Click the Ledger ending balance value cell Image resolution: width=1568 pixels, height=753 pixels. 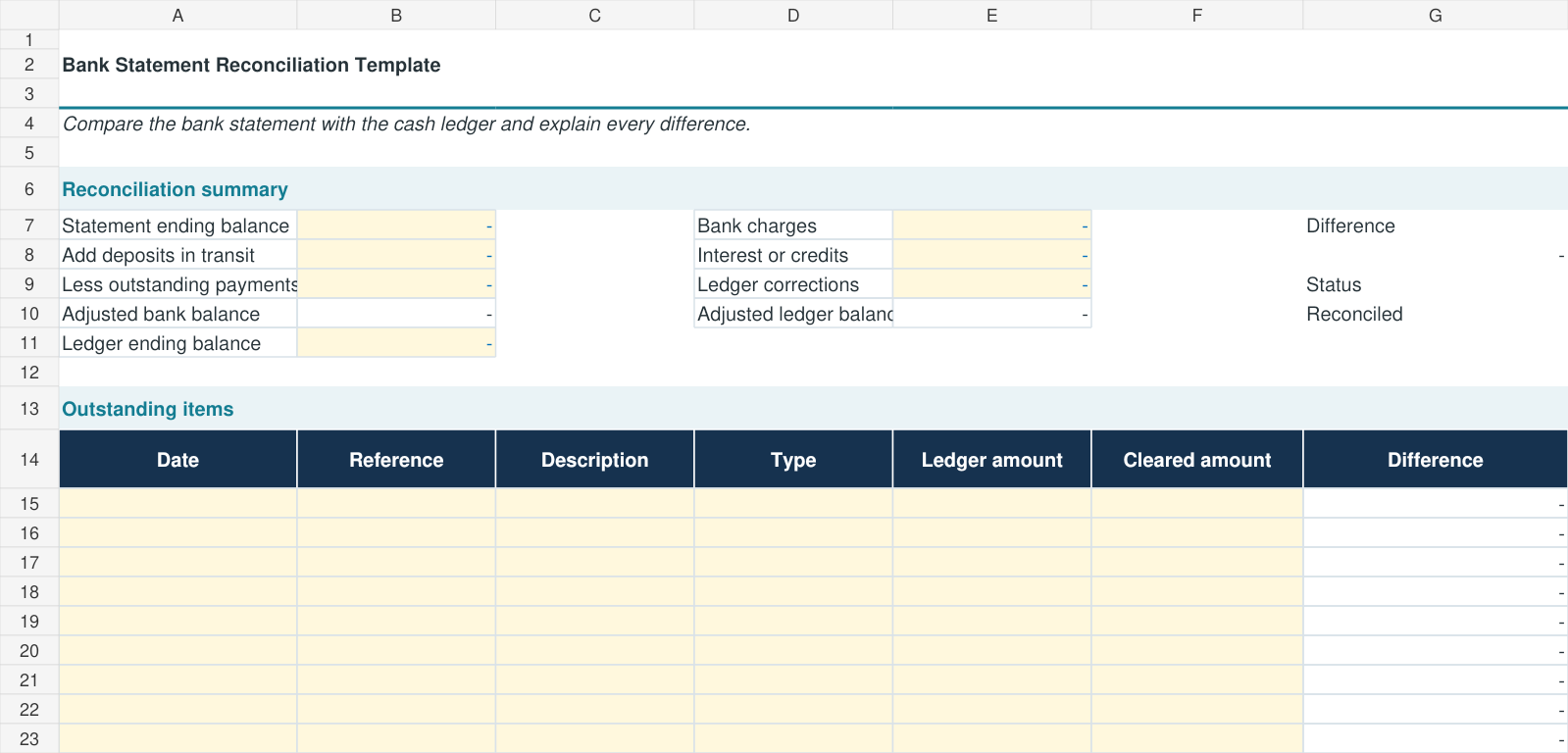(396, 343)
